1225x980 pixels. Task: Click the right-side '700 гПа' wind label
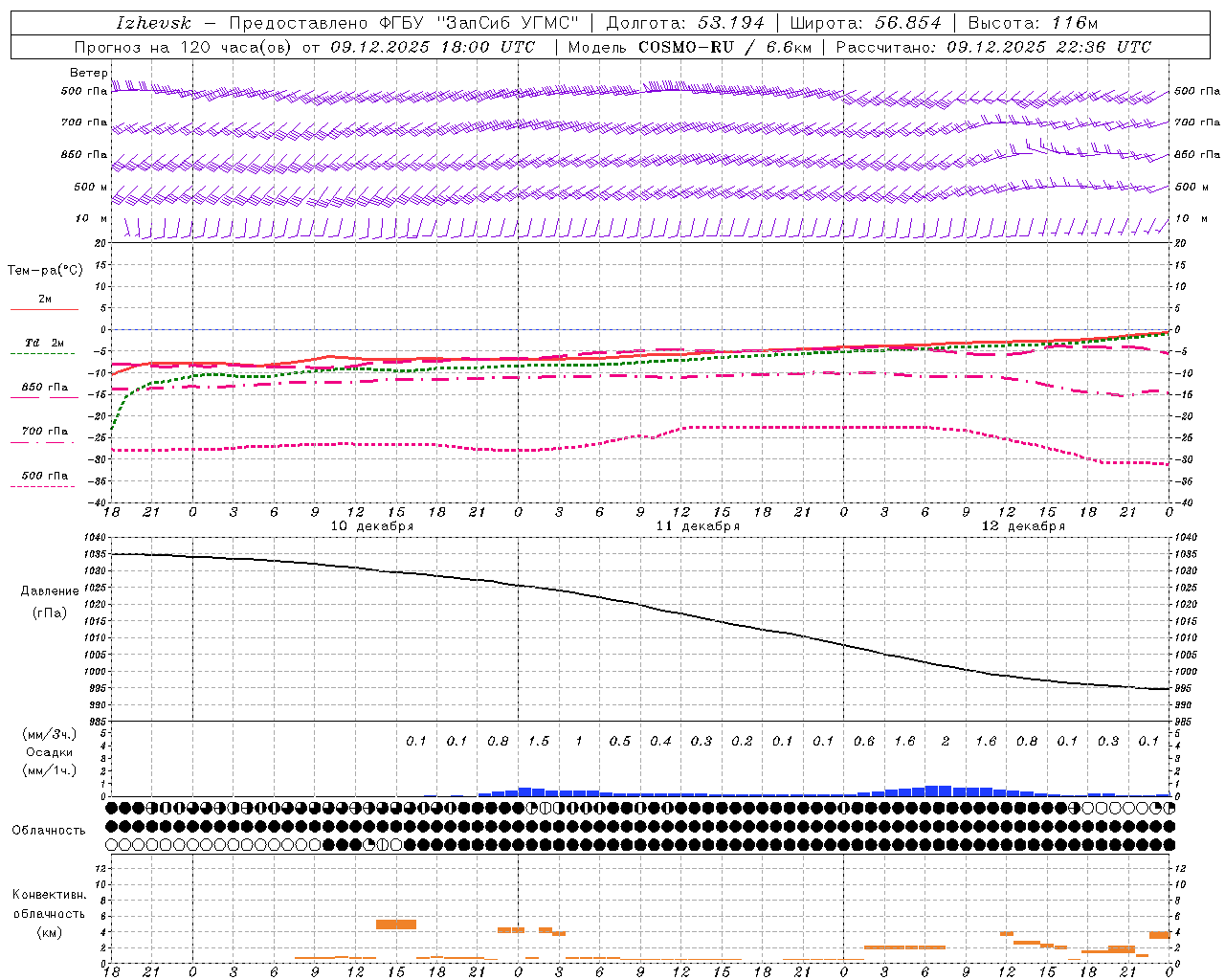pyautogui.click(x=1197, y=122)
